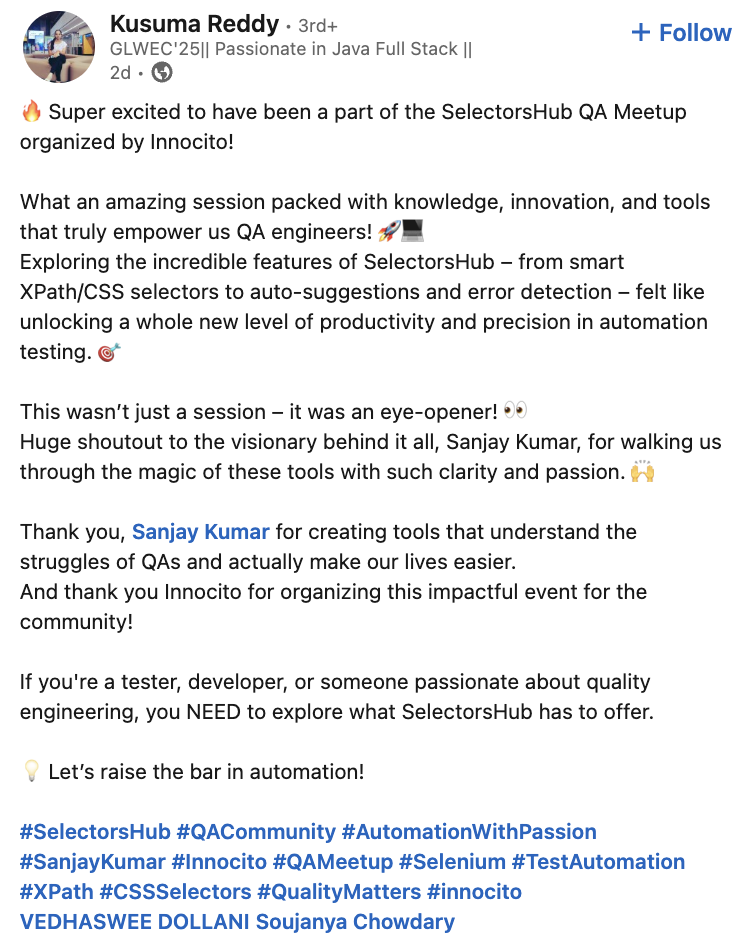Viewport: 756px width, 942px height.
Task: Open the #QualityMatters hashtag
Action: [340, 892]
